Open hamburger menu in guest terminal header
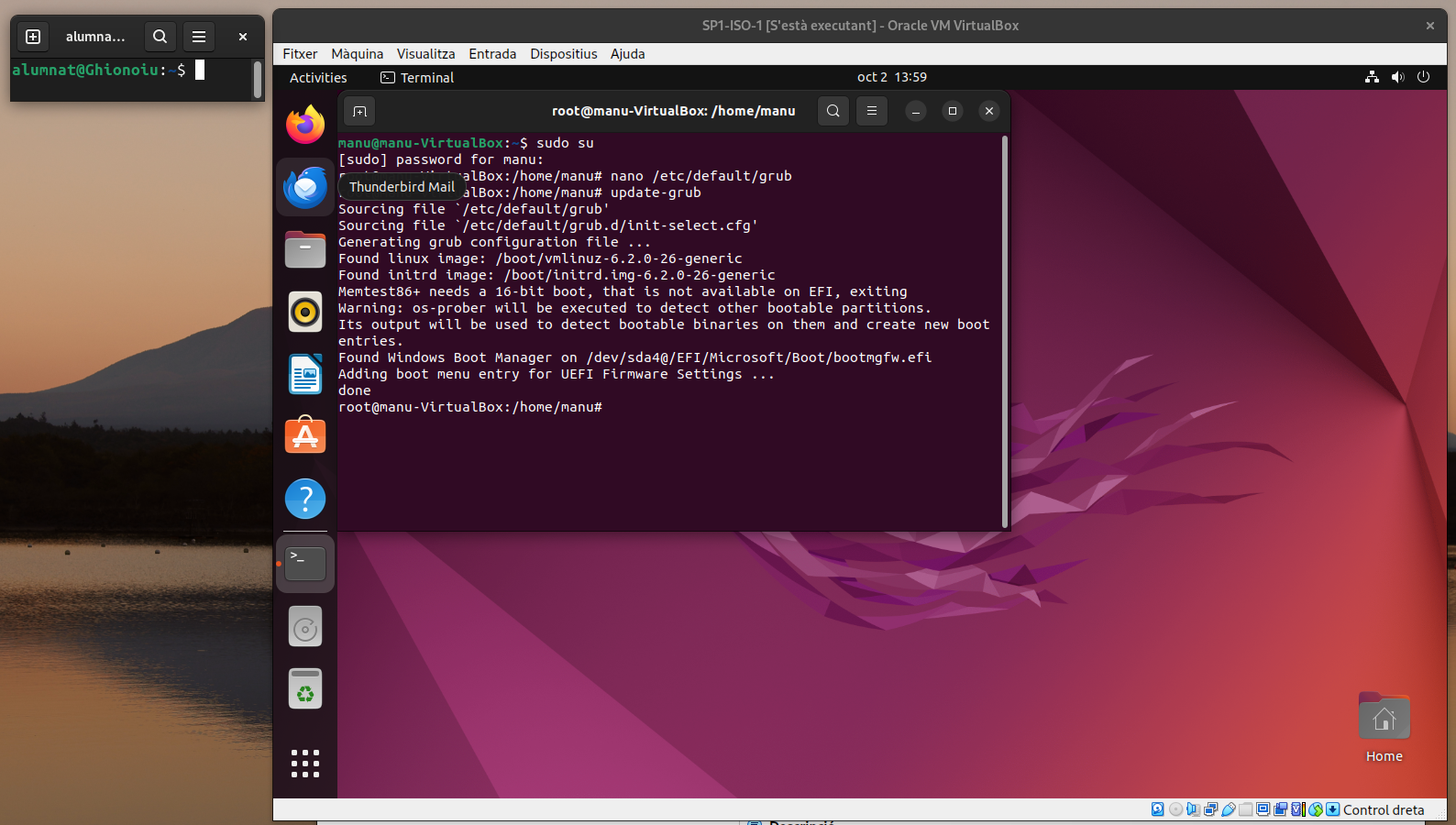 (x=872, y=111)
